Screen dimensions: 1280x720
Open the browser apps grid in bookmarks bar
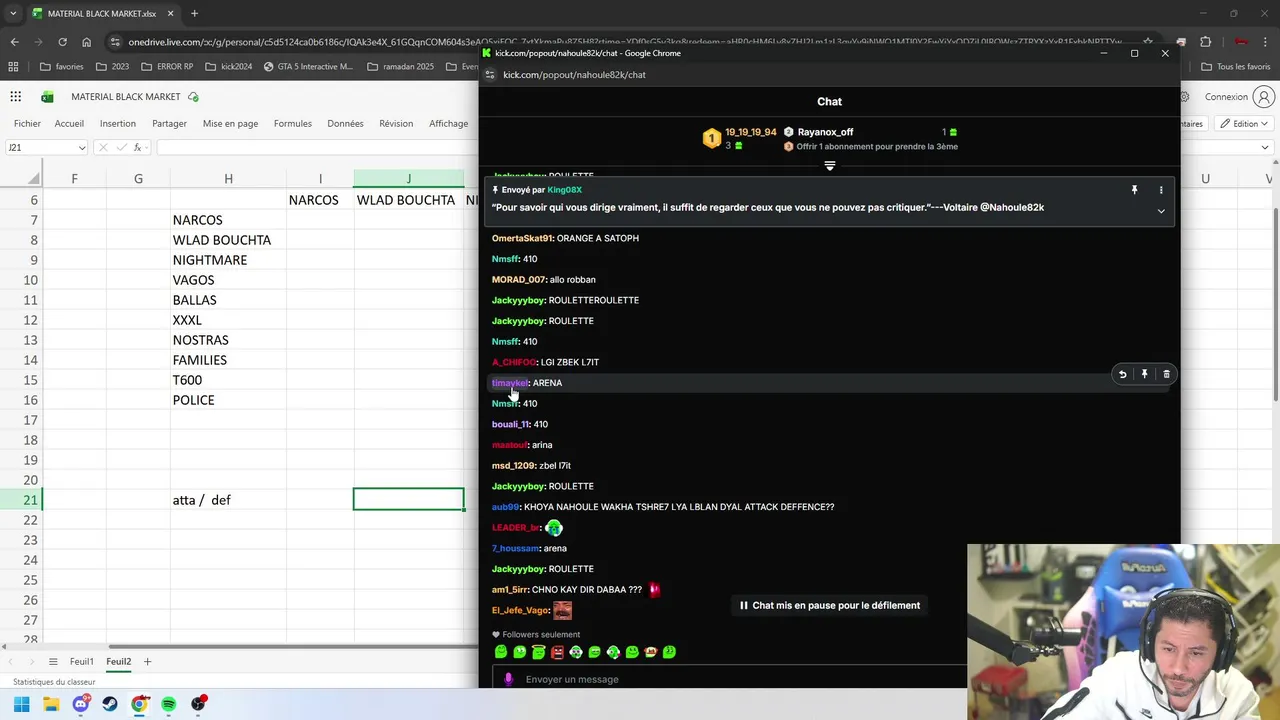pos(13,67)
